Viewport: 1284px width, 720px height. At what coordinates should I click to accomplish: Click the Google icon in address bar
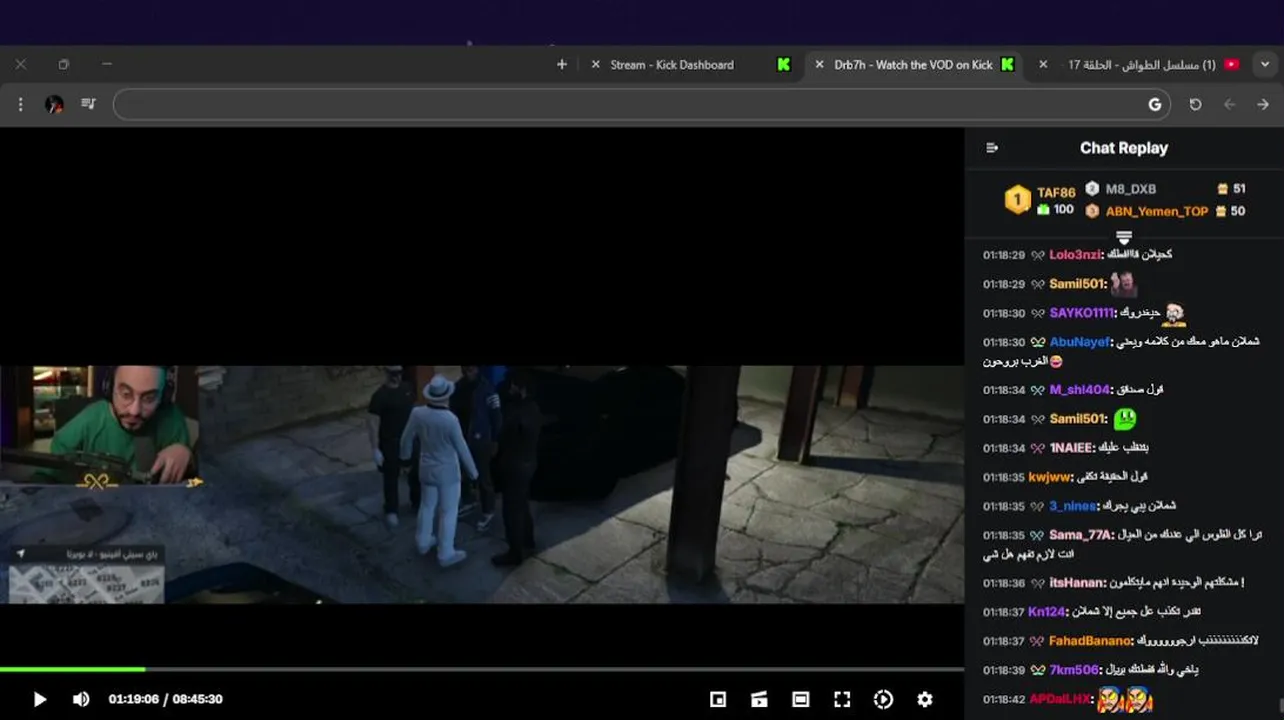1155,104
